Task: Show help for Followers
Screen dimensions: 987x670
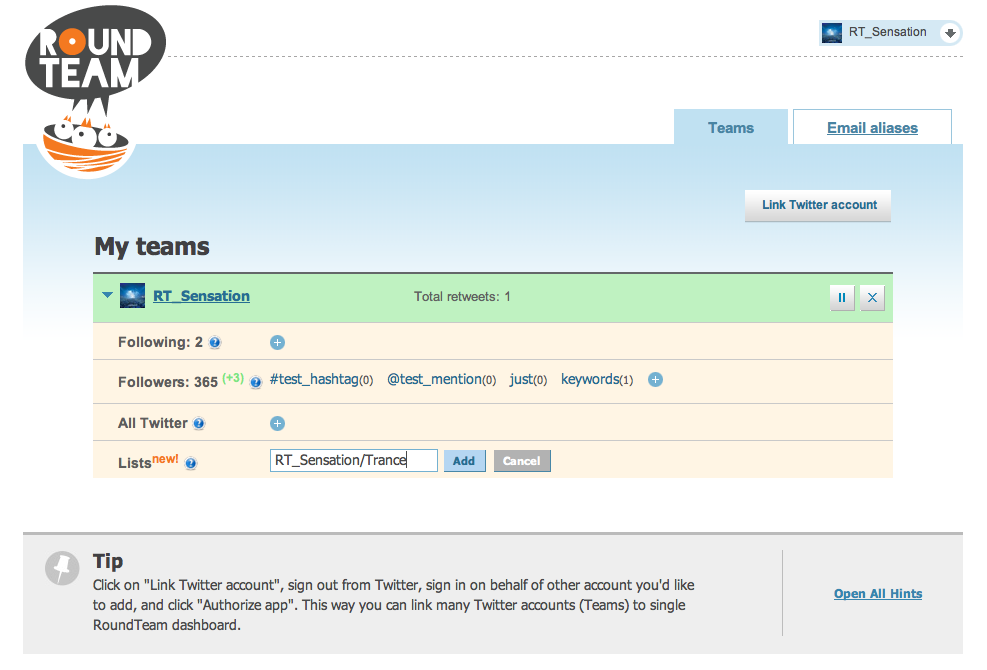Action: pyautogui.click(x=256, y=382)
